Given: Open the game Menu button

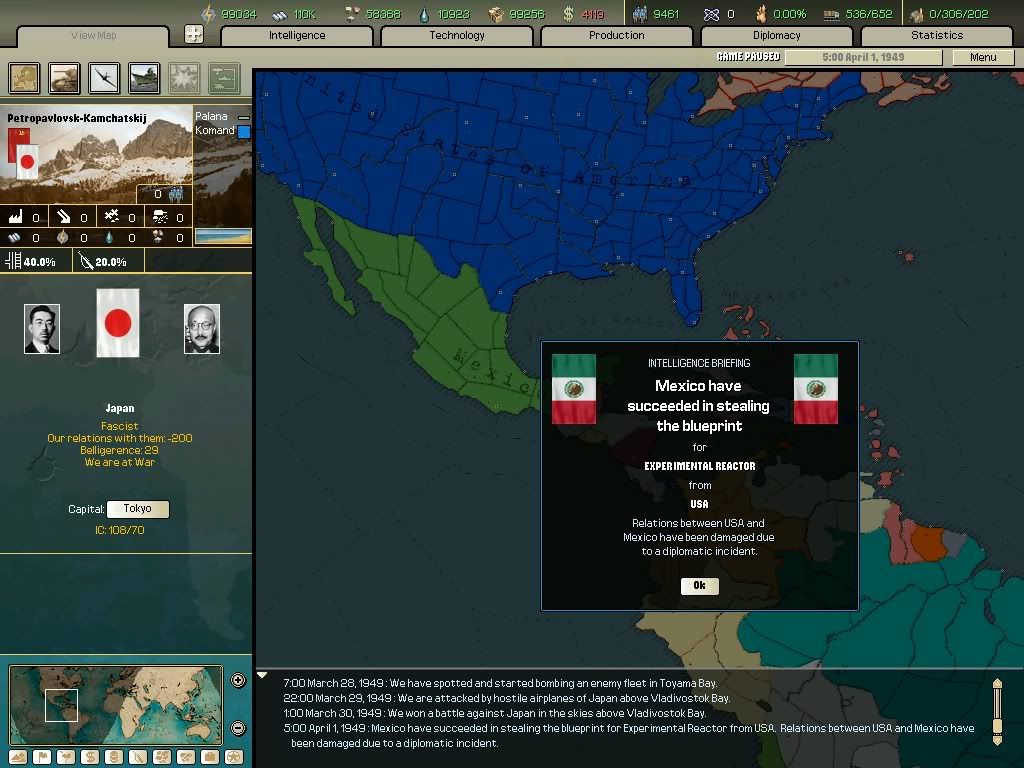Looking at the screenshot, I should click(x=983, y=57).
